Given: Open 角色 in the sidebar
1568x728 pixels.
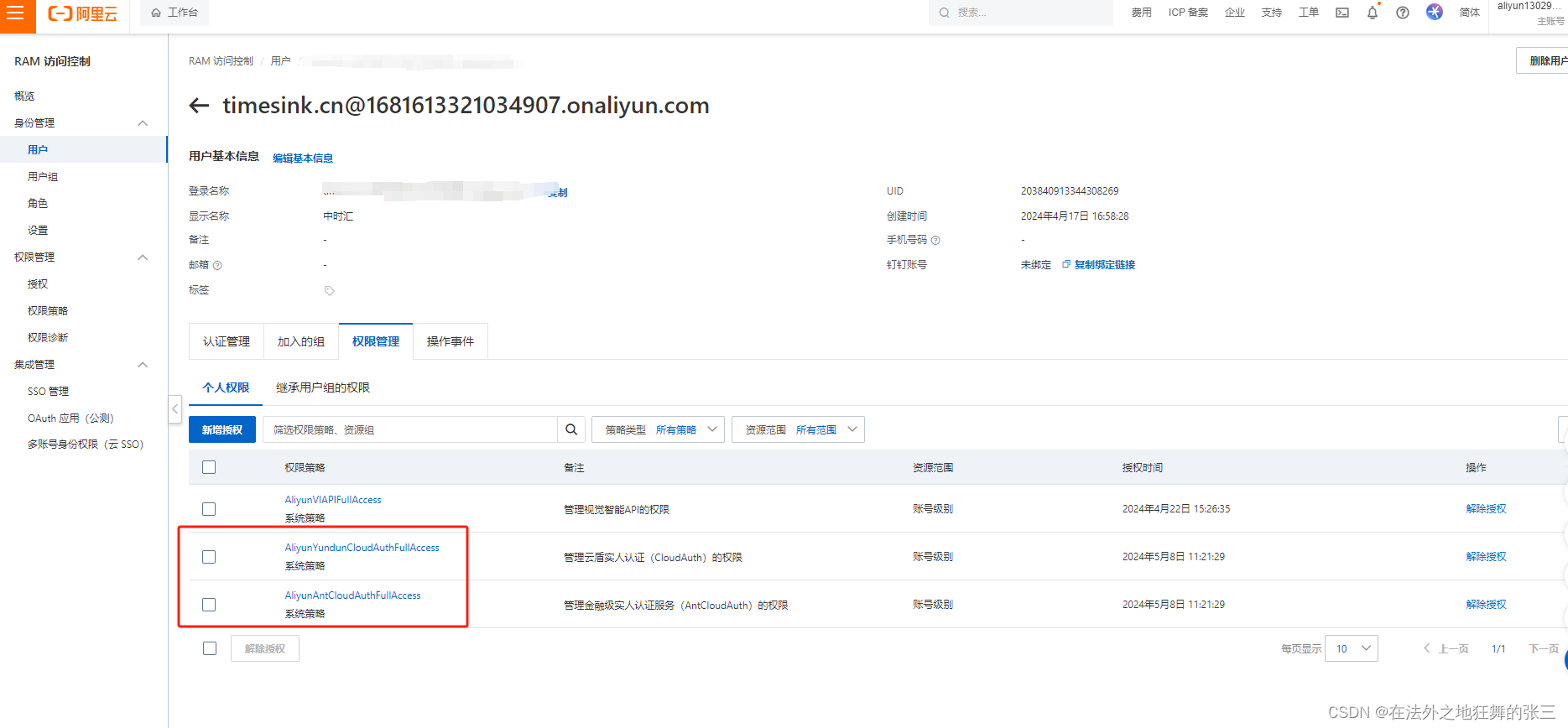Looking at the screenshot, I should coord(38,204).
